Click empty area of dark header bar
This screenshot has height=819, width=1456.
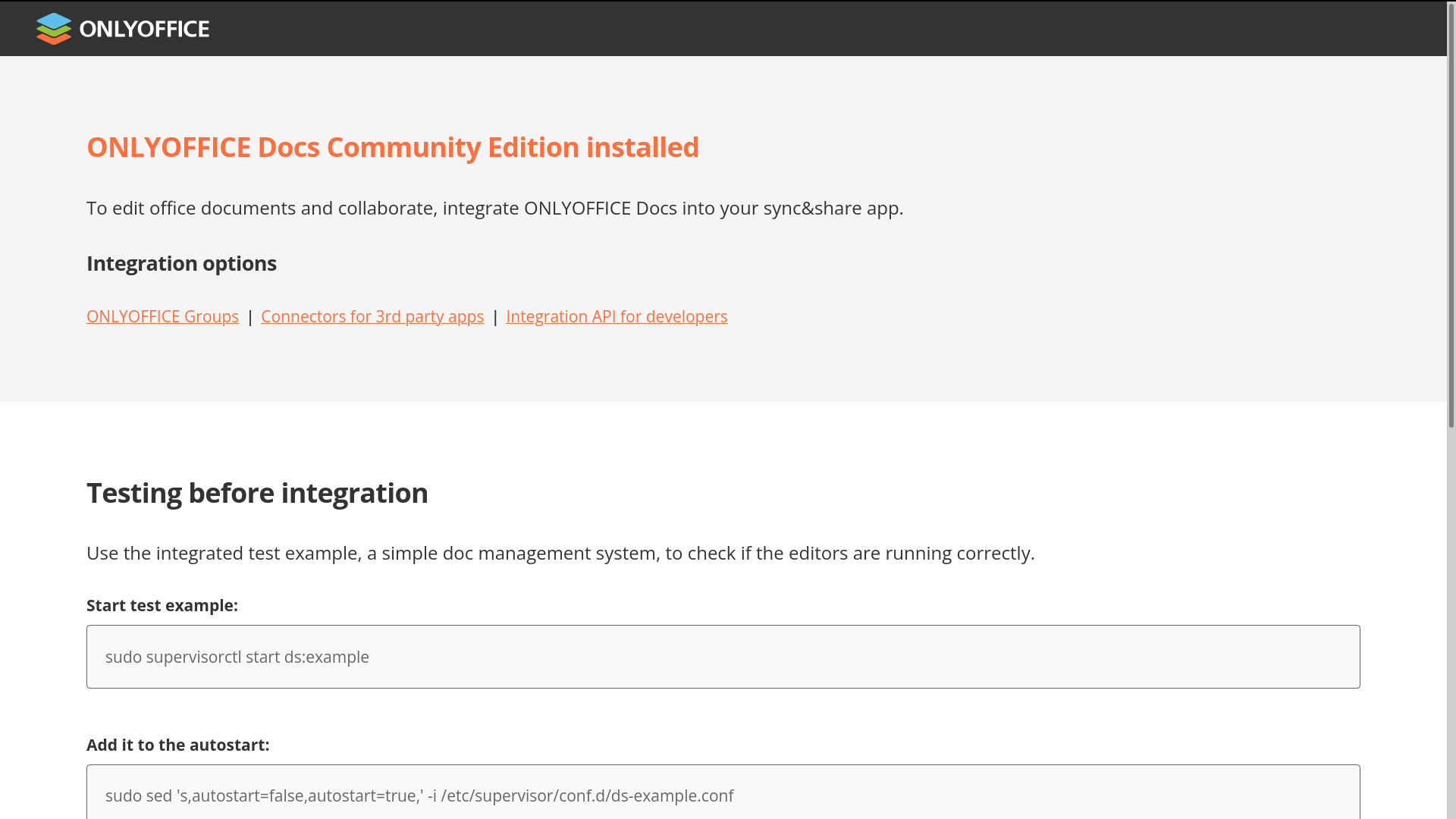coord(834,29)
